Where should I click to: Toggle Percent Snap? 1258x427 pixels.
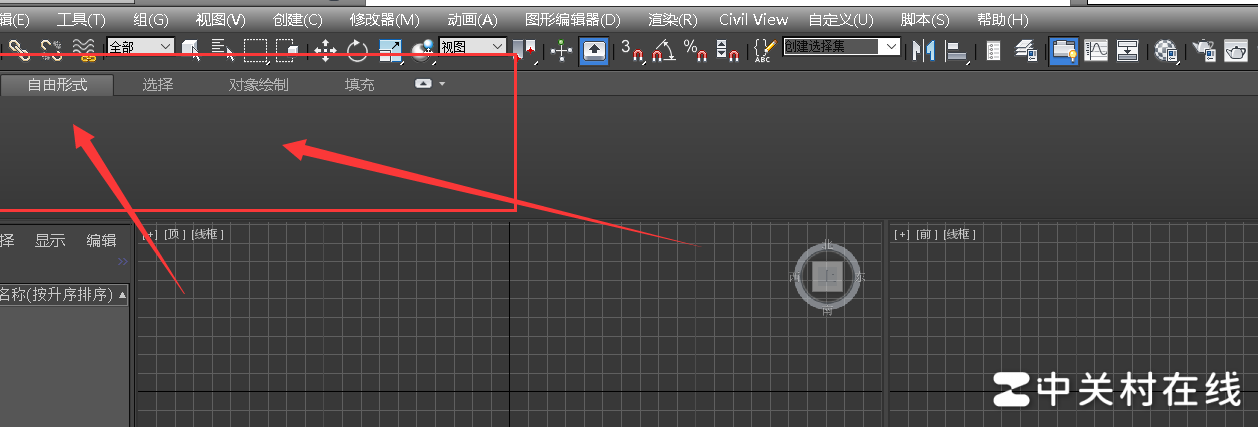tap(695, 49)
